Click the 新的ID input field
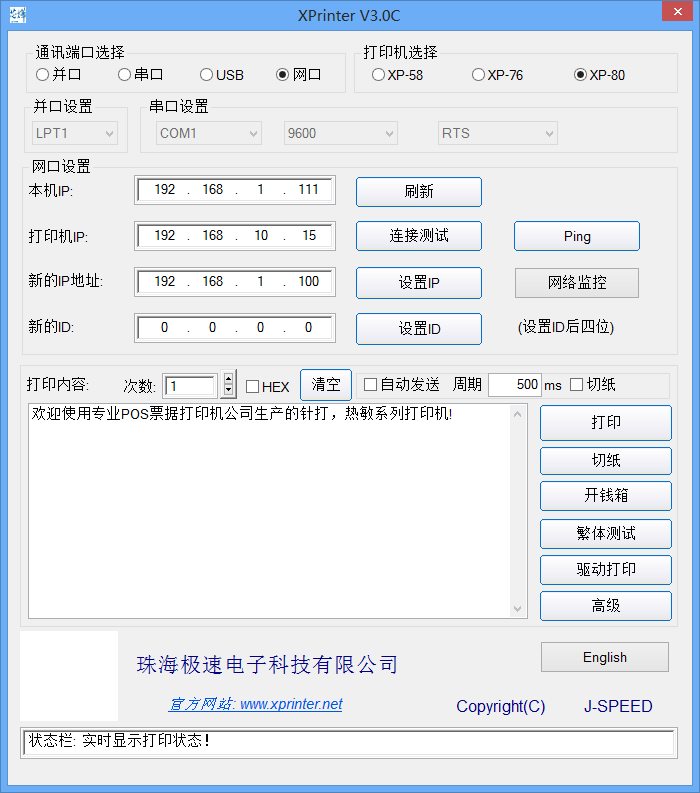The width and height of the screenshot is (700, 793). (235, 328)
